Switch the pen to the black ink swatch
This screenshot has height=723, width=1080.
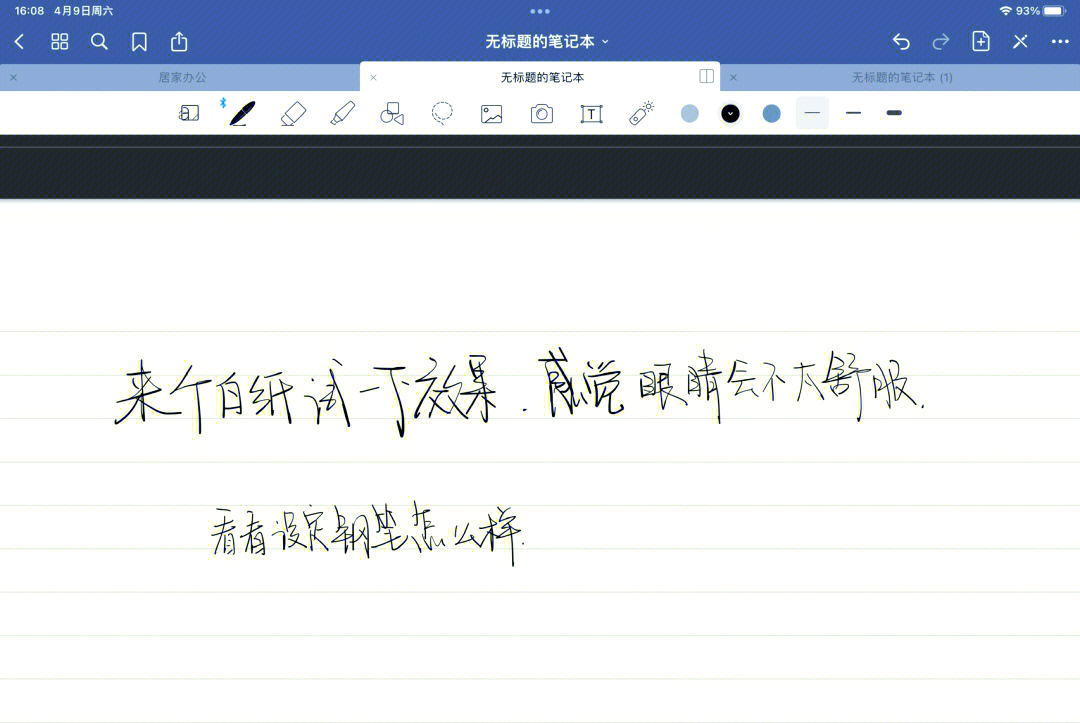point(730,113)
